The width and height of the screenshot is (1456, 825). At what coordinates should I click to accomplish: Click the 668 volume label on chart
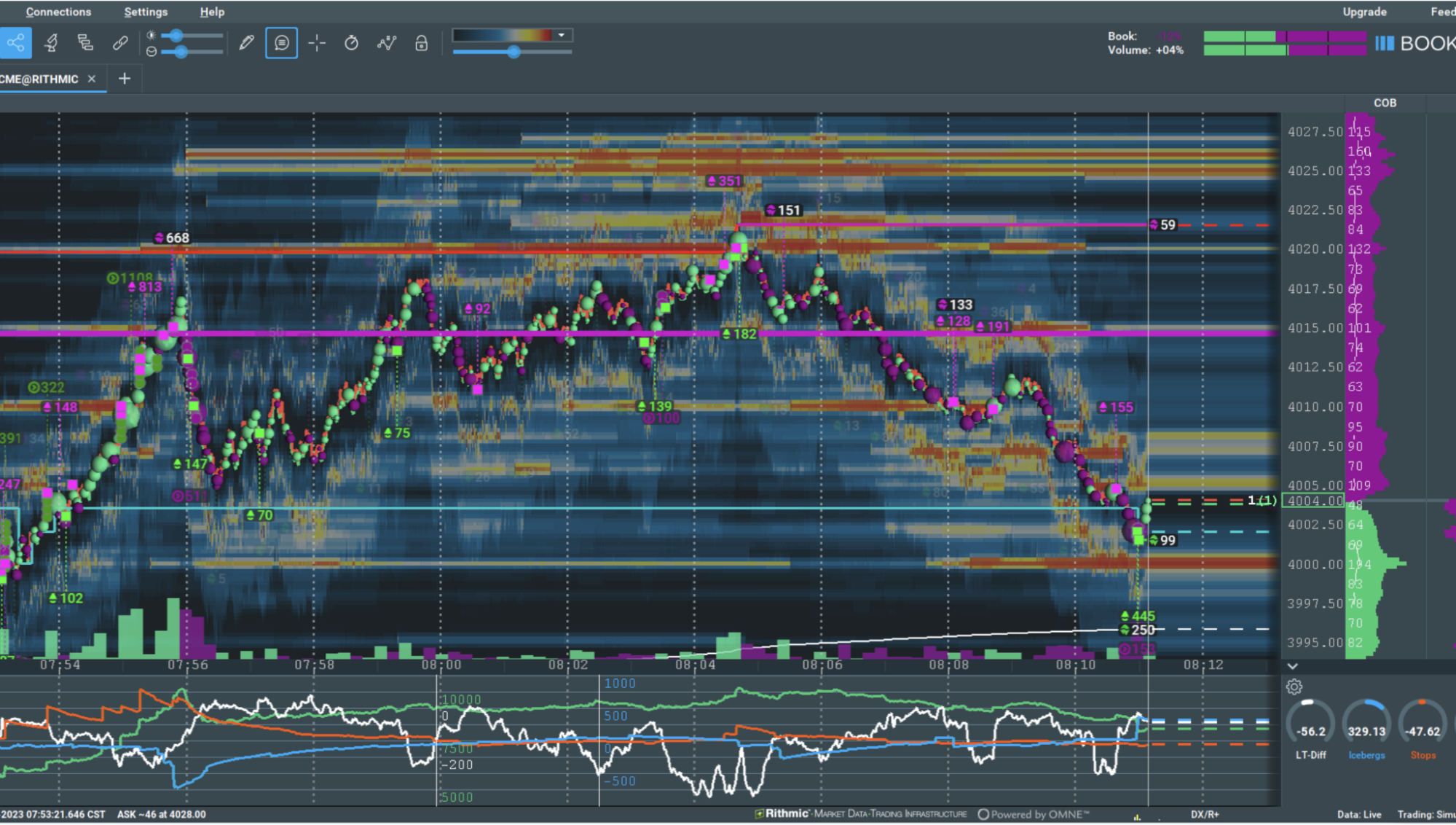click(173, 238)
